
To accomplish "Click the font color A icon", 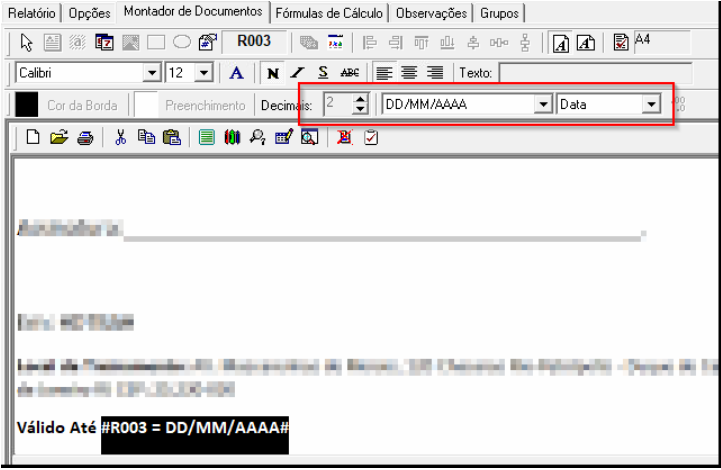I will pyautogui.click(x=236, y=73).
